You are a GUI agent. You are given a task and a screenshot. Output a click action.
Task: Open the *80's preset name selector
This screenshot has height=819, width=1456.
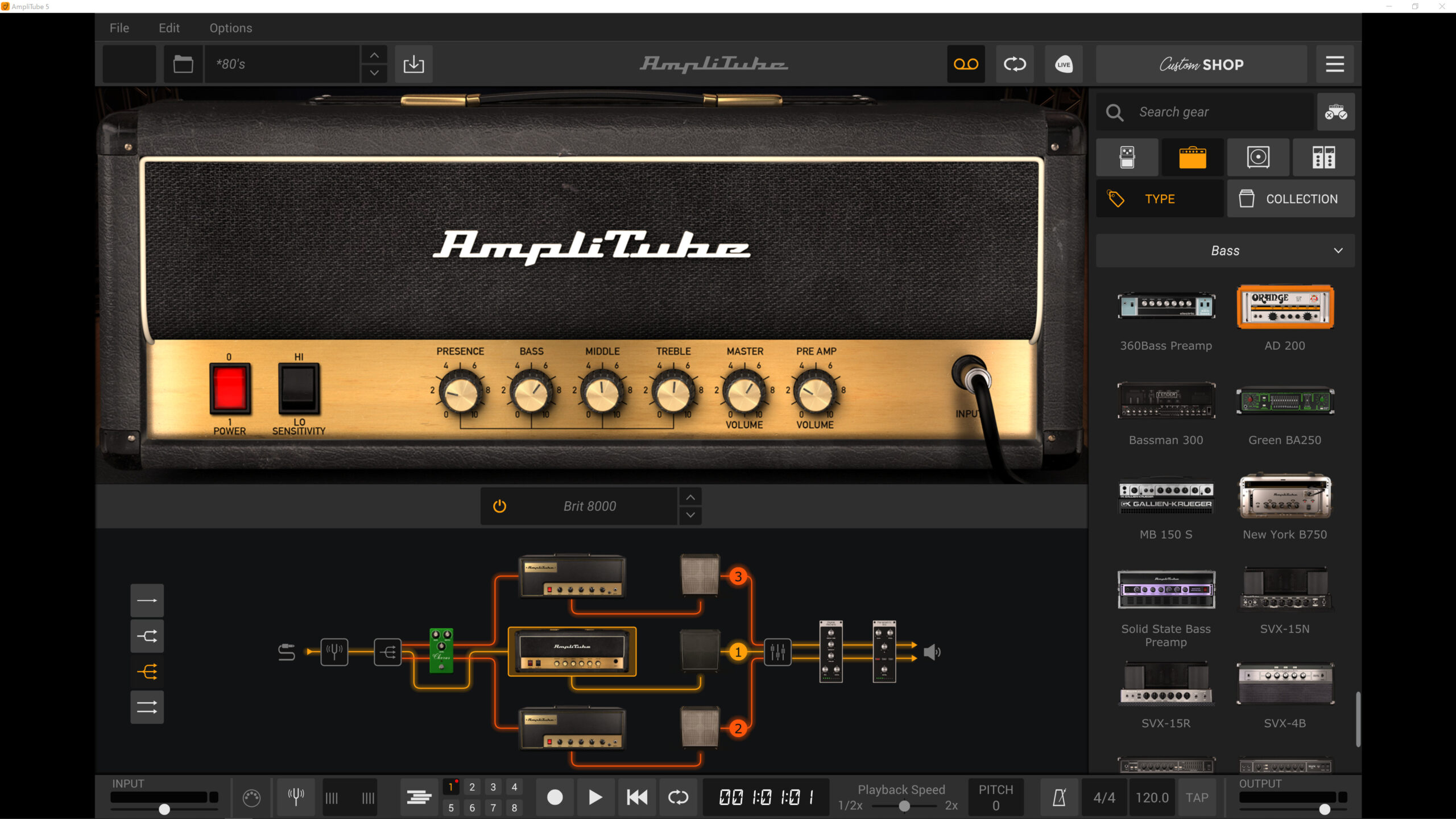click(283, 64)
